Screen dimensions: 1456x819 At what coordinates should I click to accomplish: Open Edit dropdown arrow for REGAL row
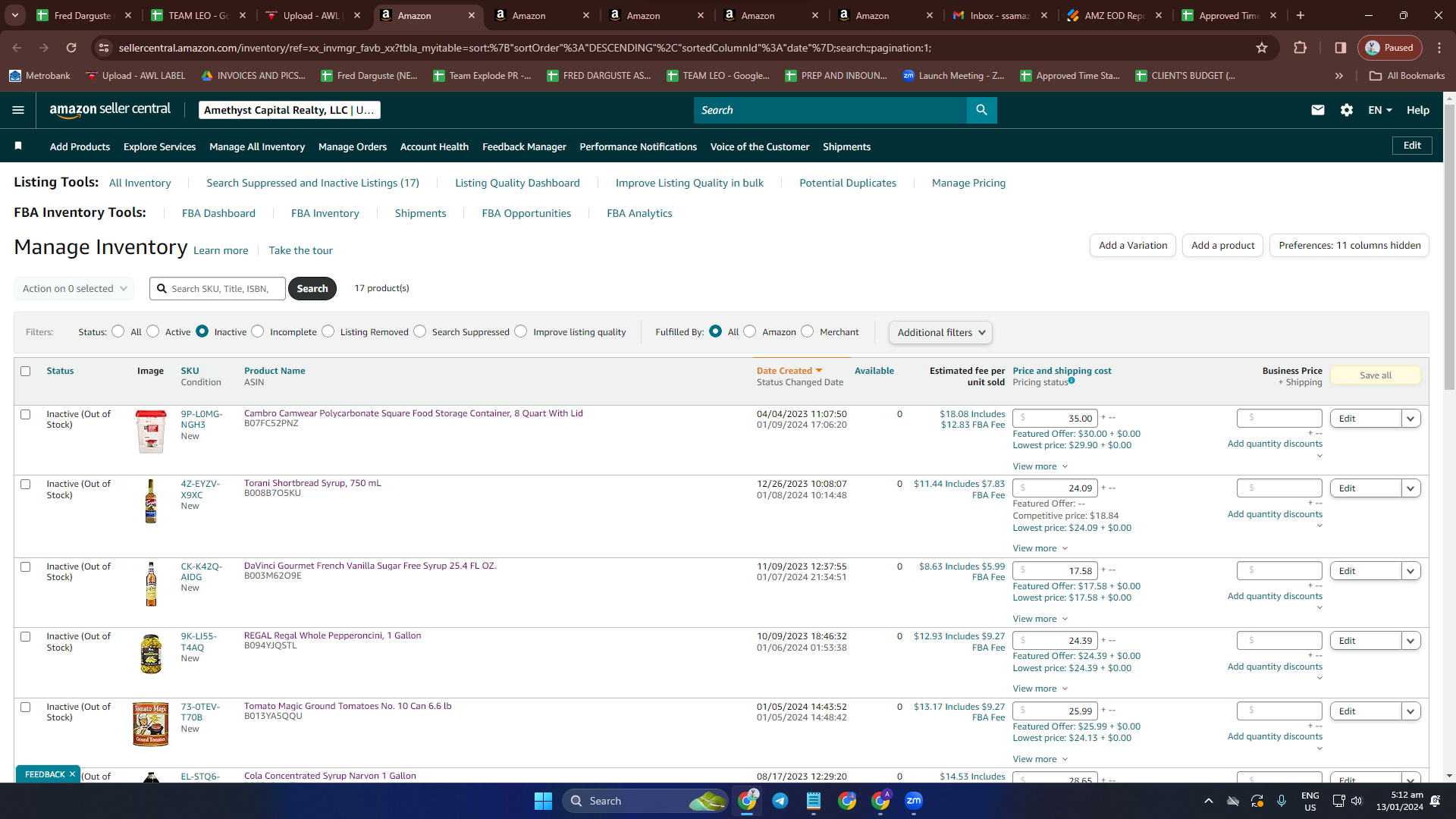pyautogui.click(x=1410, y=641)
